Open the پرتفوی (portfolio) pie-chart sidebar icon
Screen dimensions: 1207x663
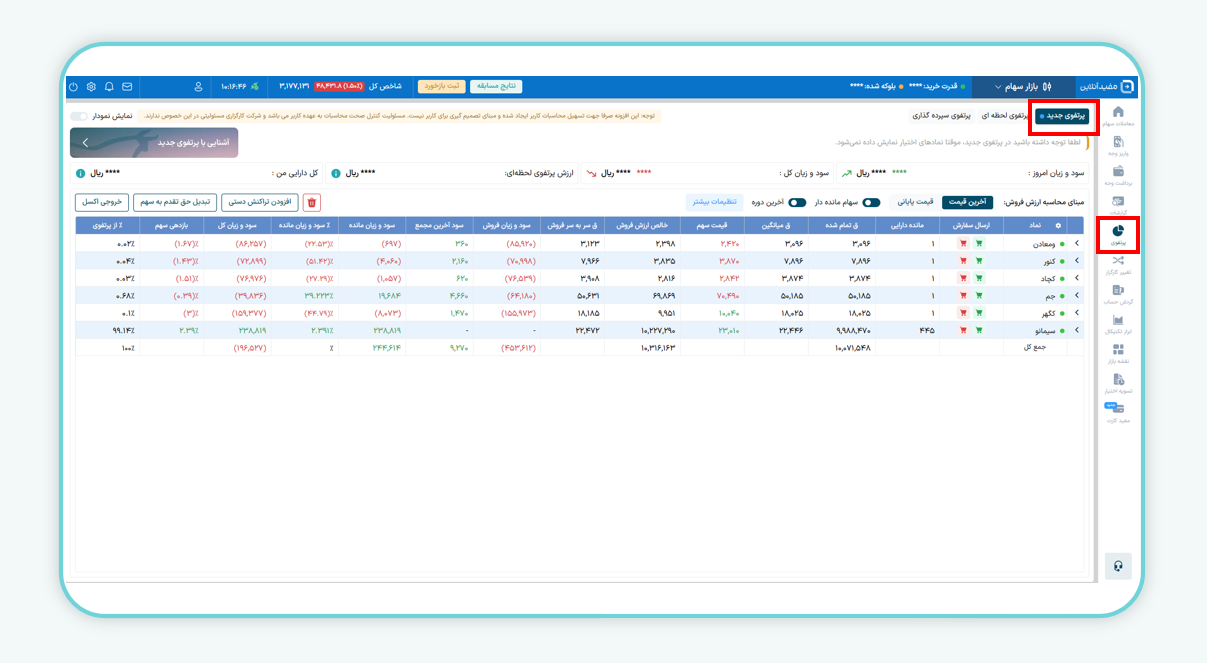pyautogui.click(x=1117, y=233)
